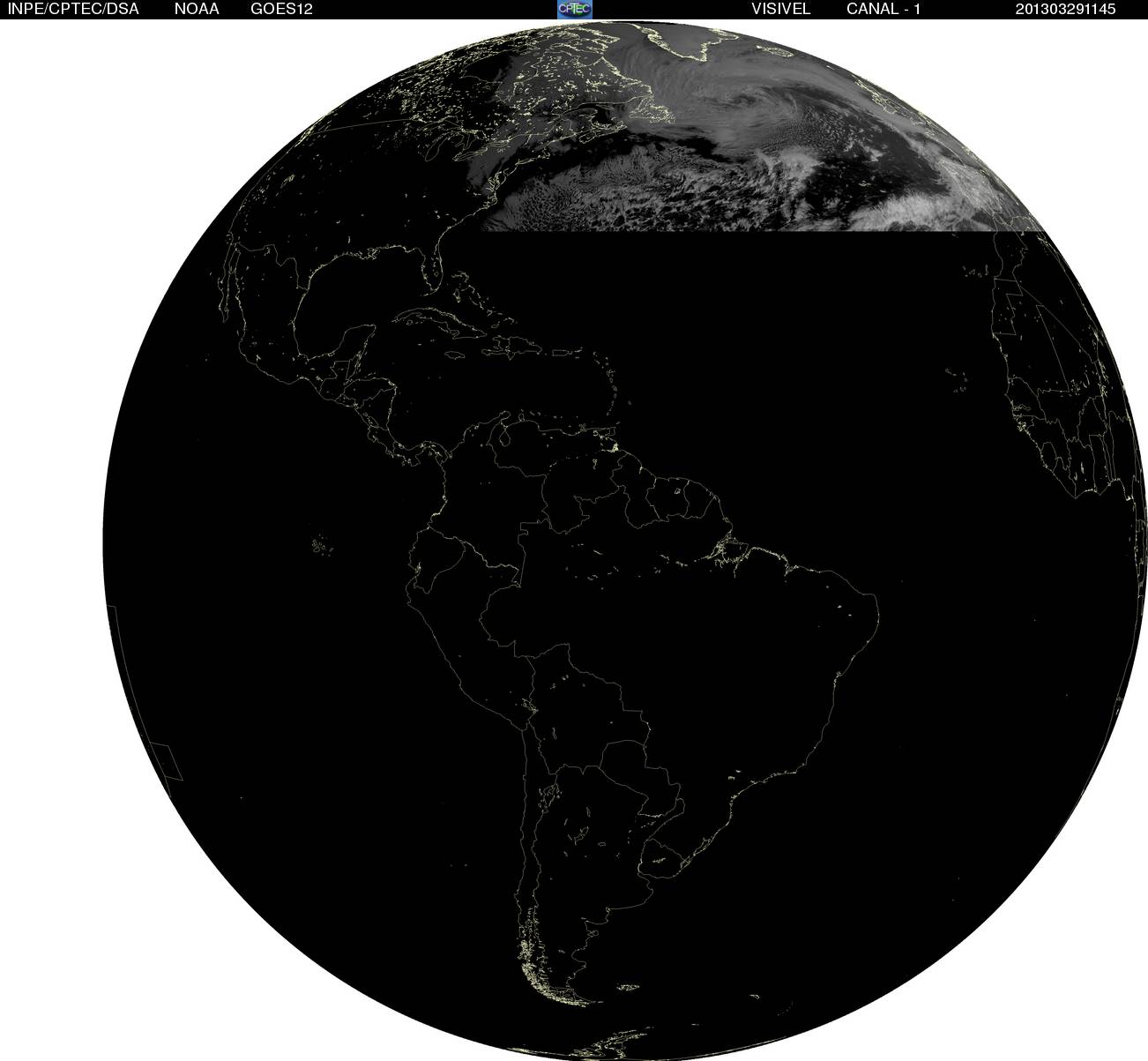The height and width of the screenshot is (1061, 1148).
Task: Click the INPE/CPTEC/DSA header text
Action: tap(73, 9)
